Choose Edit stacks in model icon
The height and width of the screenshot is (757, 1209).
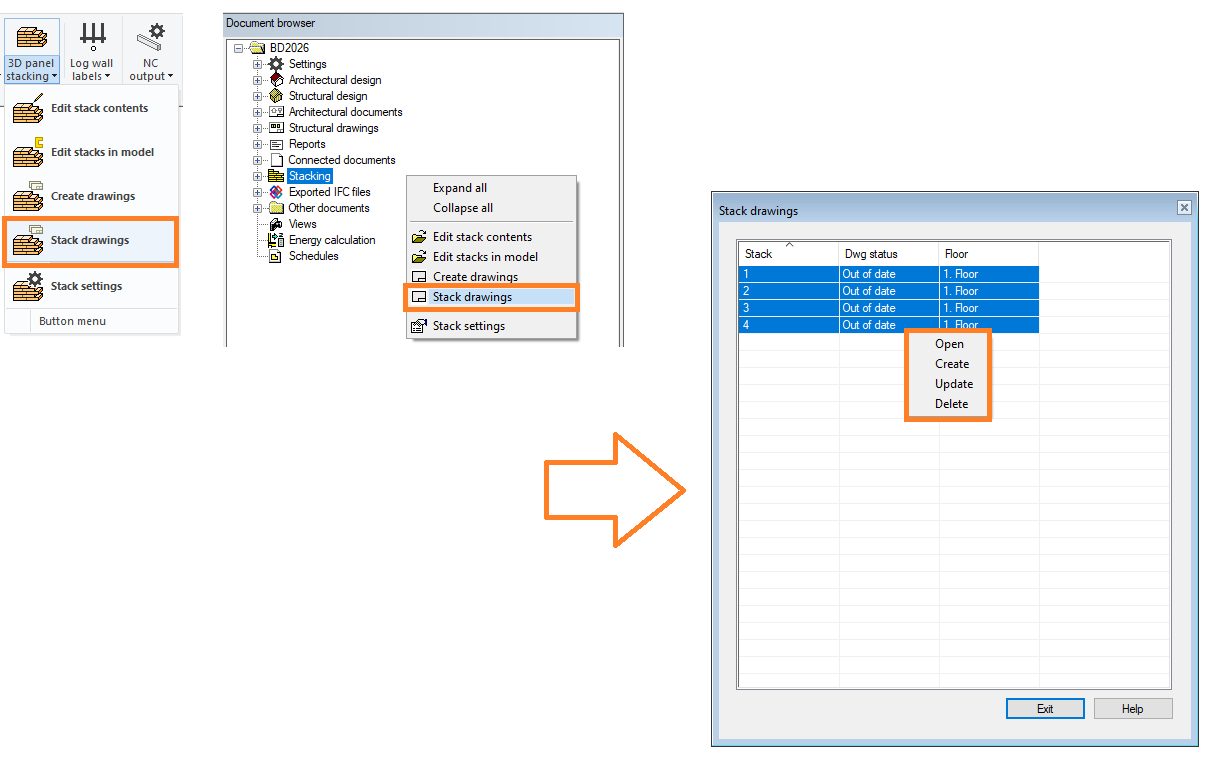29,153
